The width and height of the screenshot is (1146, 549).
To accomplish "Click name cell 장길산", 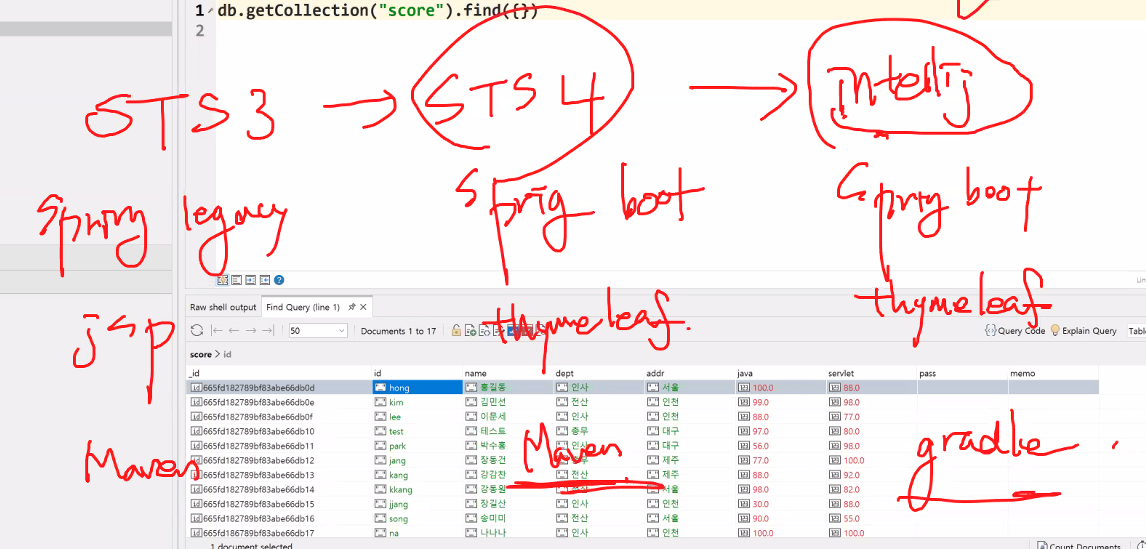I will (x=508, y=504).
